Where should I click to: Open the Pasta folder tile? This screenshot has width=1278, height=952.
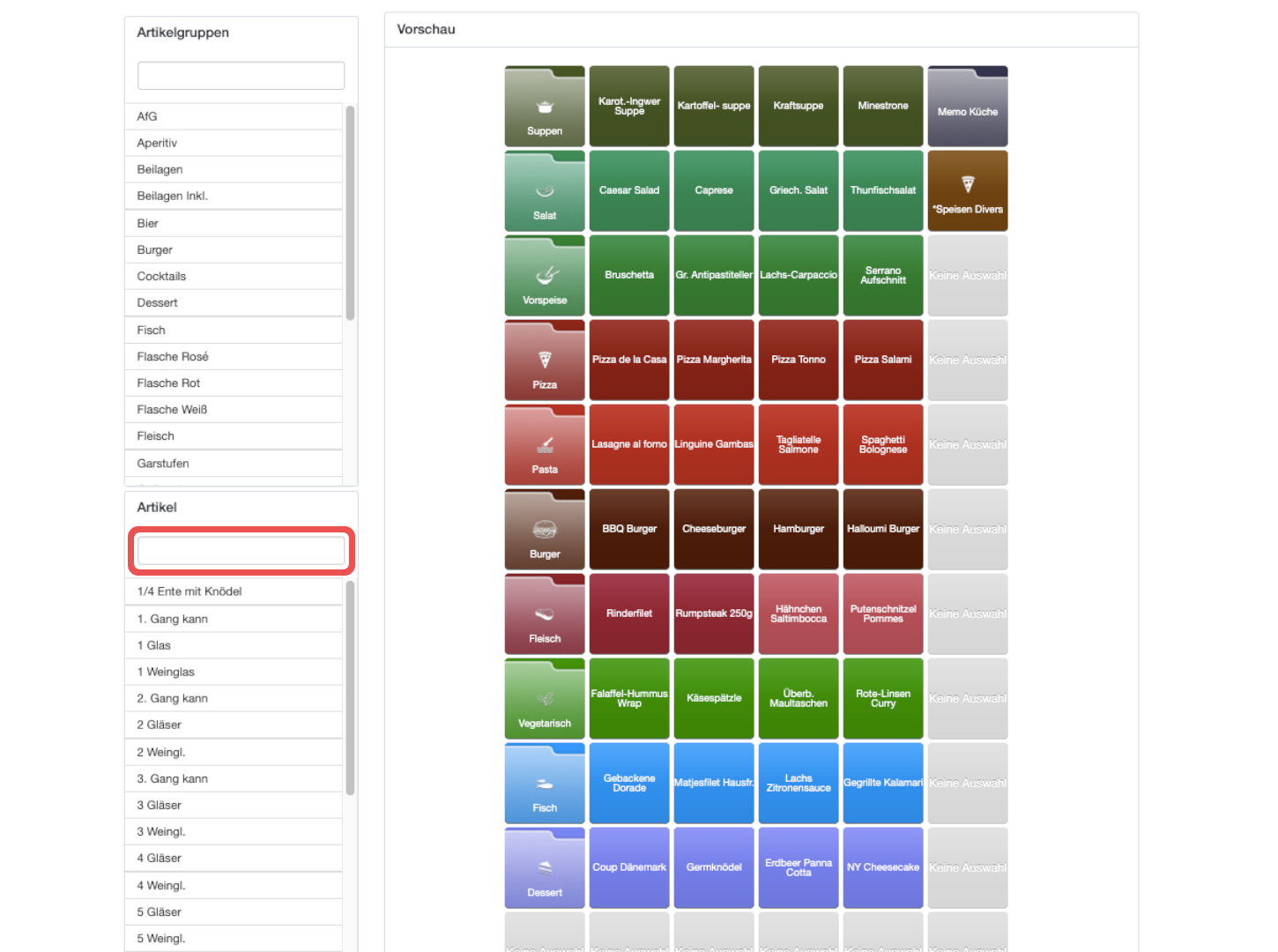(545, 444)
